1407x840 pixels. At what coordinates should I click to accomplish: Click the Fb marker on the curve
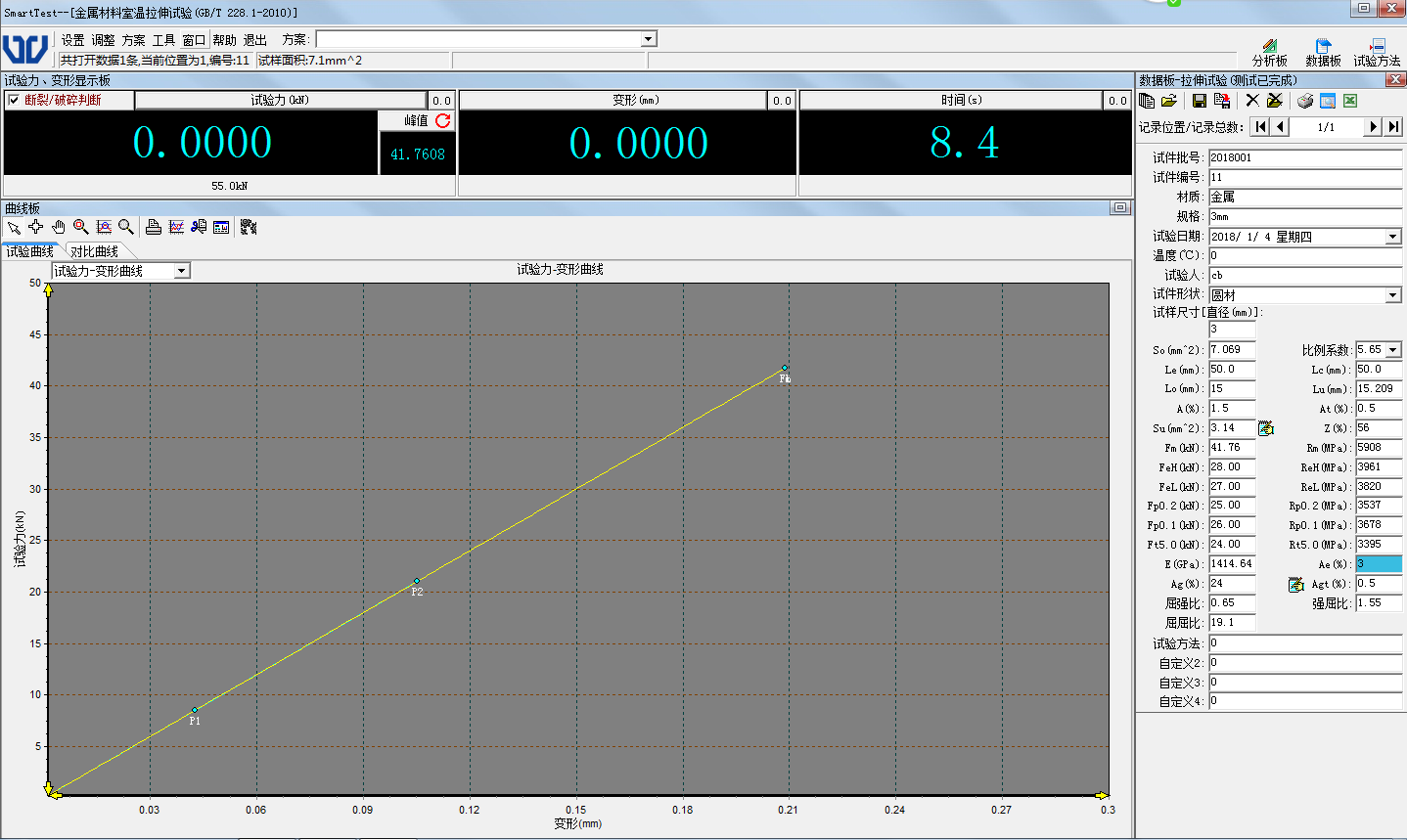coord(785,369)
